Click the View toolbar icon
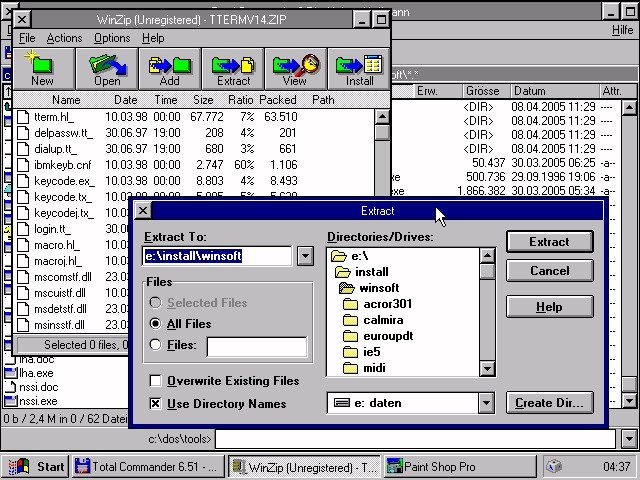Image resolution: width=640 pixels, height=480 pixels. (x=296, y=69)
